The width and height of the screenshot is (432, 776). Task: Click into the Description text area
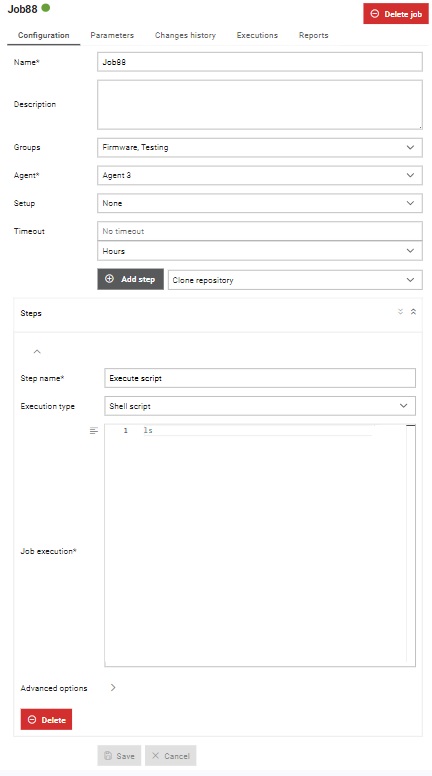260,104
